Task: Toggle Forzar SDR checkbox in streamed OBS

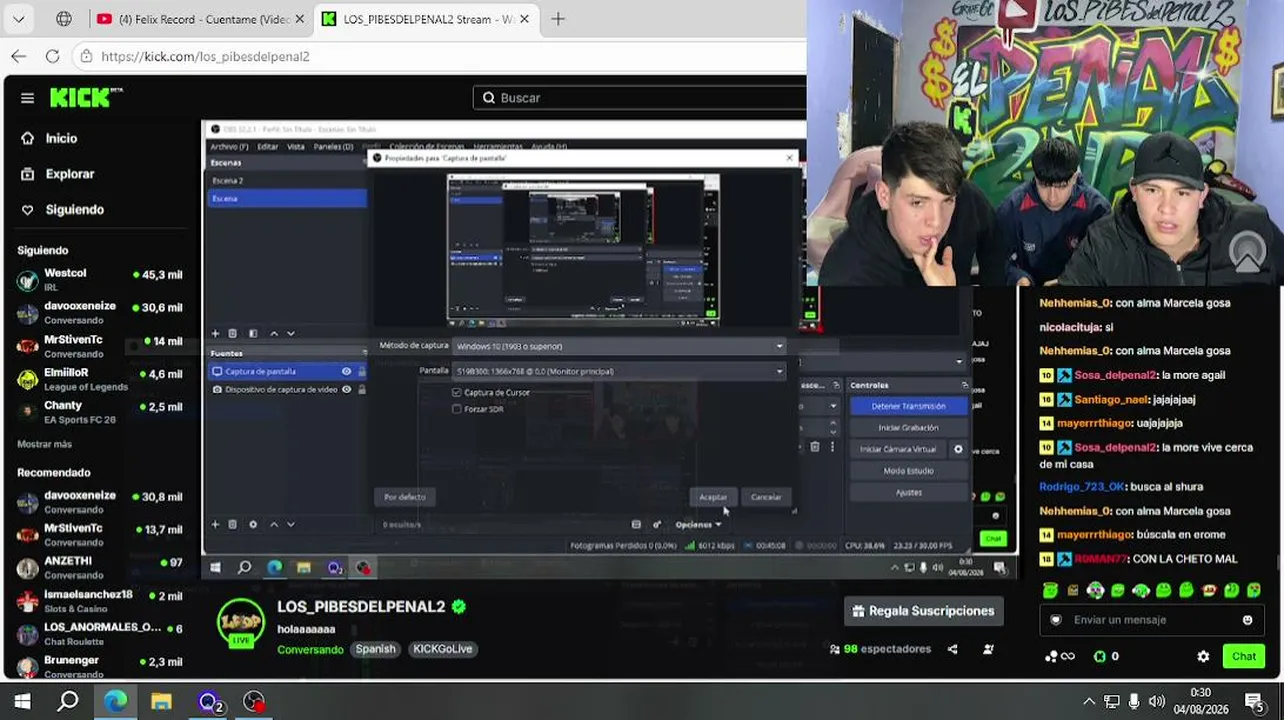Action: click(x=457, y=409)
